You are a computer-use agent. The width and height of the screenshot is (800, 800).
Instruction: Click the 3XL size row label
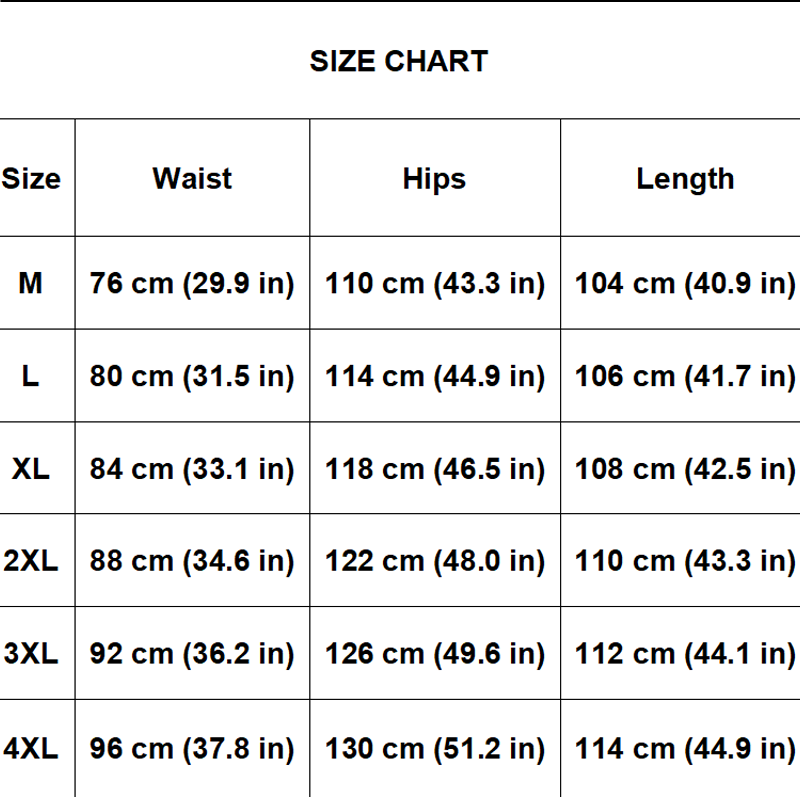31,654
